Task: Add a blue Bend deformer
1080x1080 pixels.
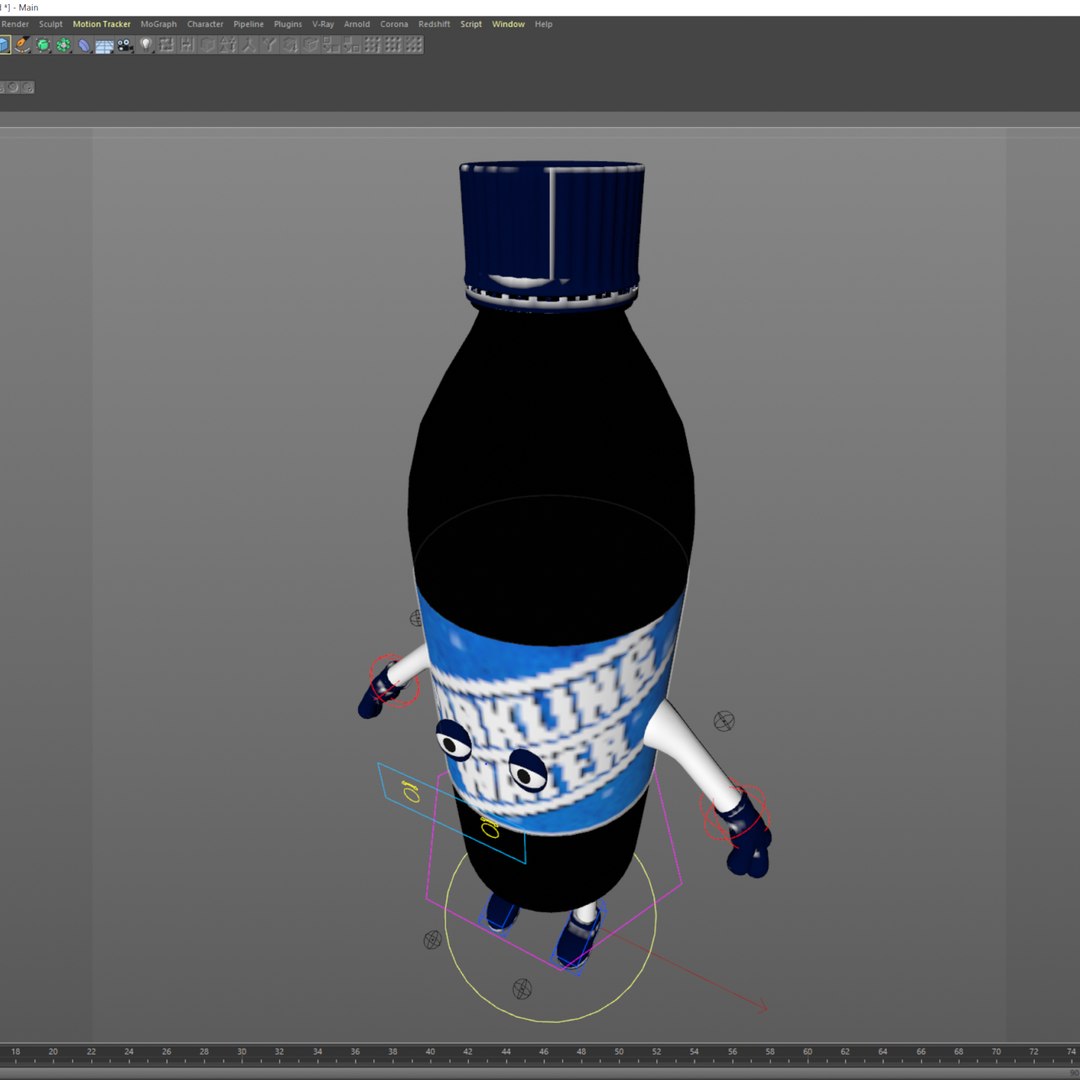Action: [84, 45]
